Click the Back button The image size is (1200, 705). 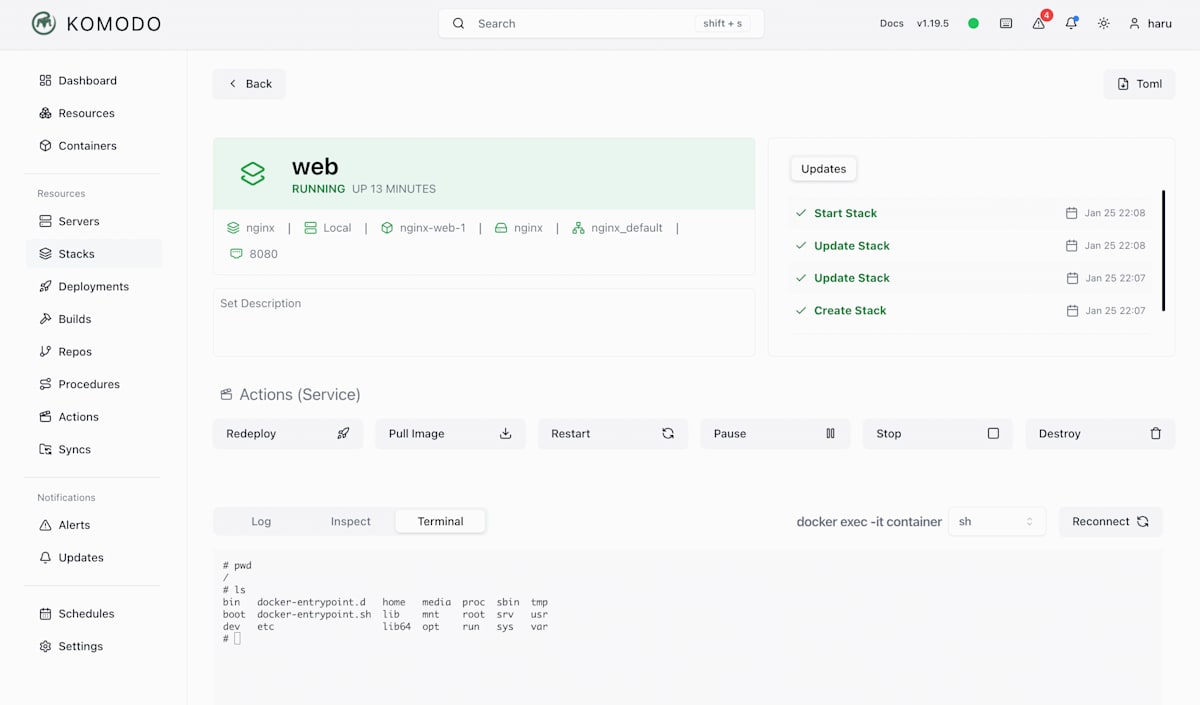(249, 84)
